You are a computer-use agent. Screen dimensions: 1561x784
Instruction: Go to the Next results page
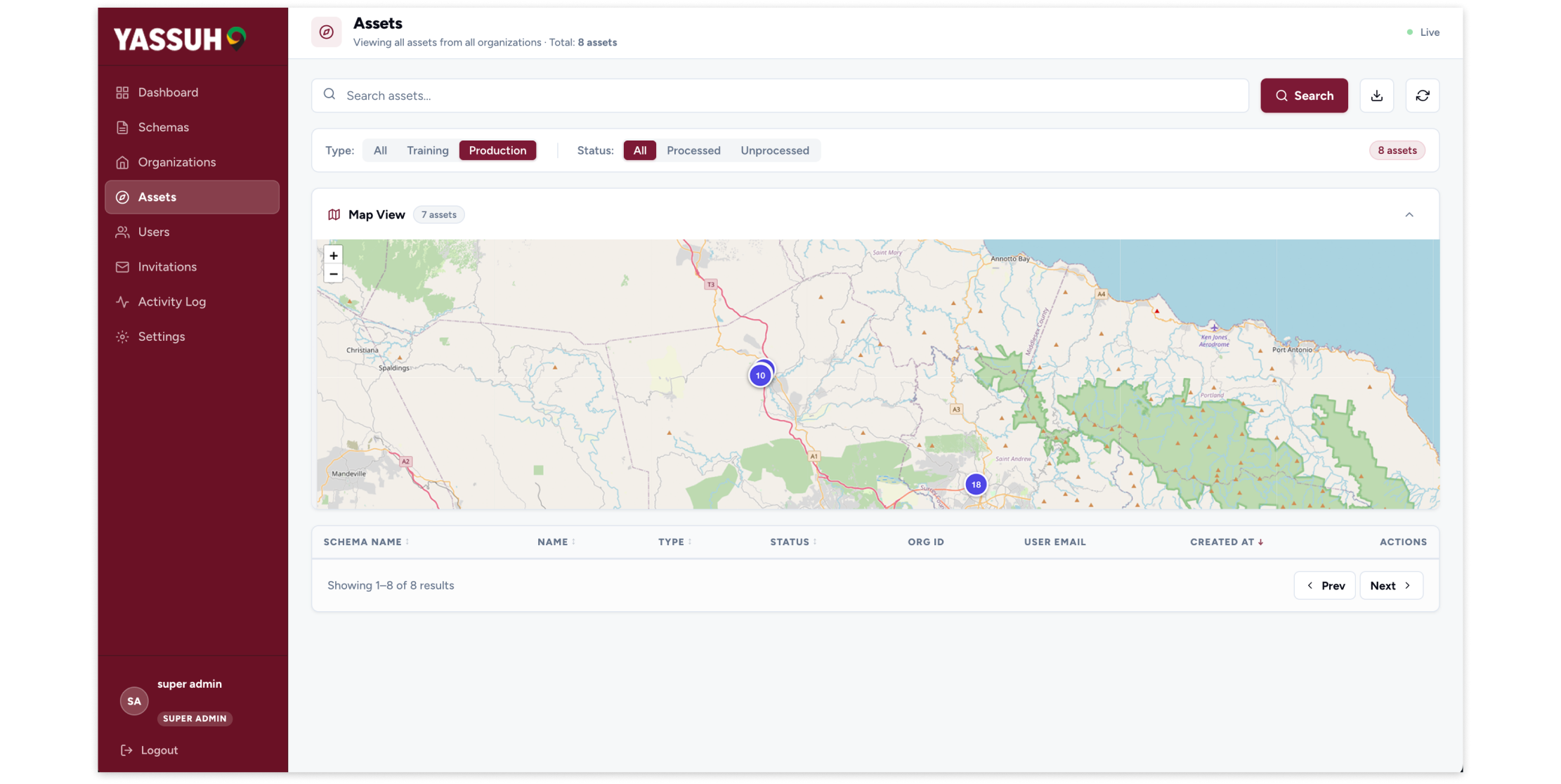[x=1390, y=586]
